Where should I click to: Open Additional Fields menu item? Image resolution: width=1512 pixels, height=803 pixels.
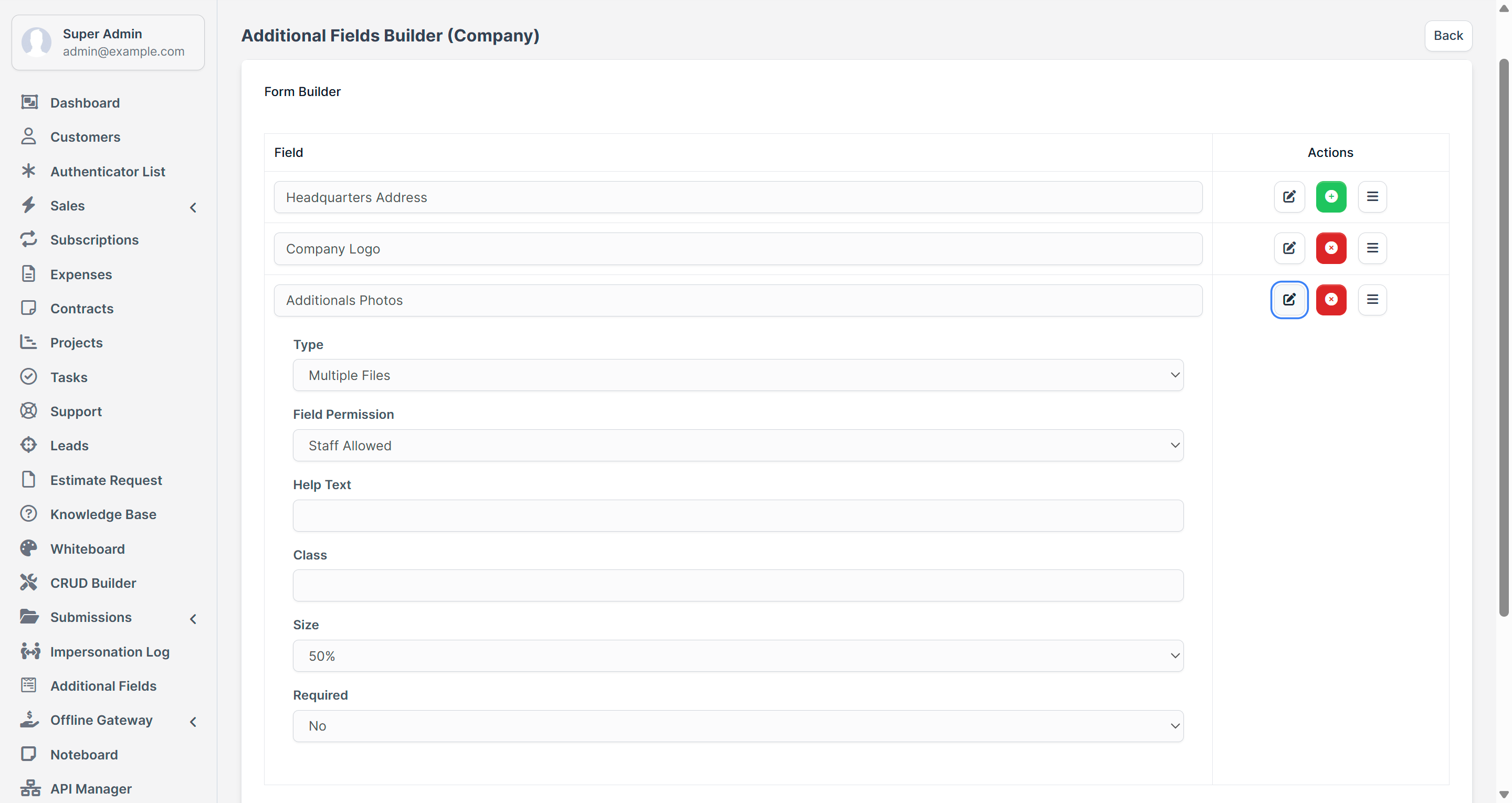[x=103, y=685]
